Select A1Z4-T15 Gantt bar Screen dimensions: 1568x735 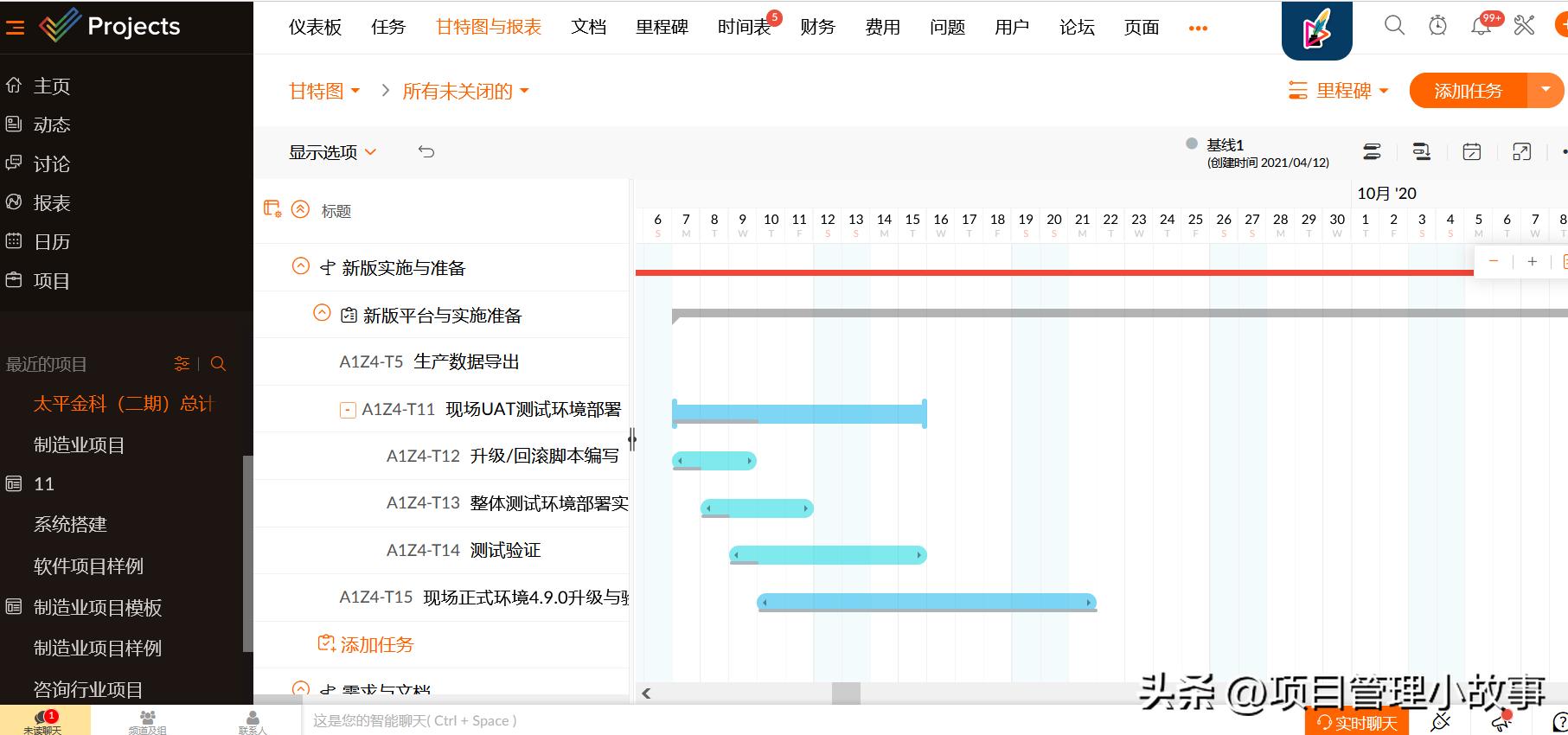pyautogui.click(x=927, y=602)
